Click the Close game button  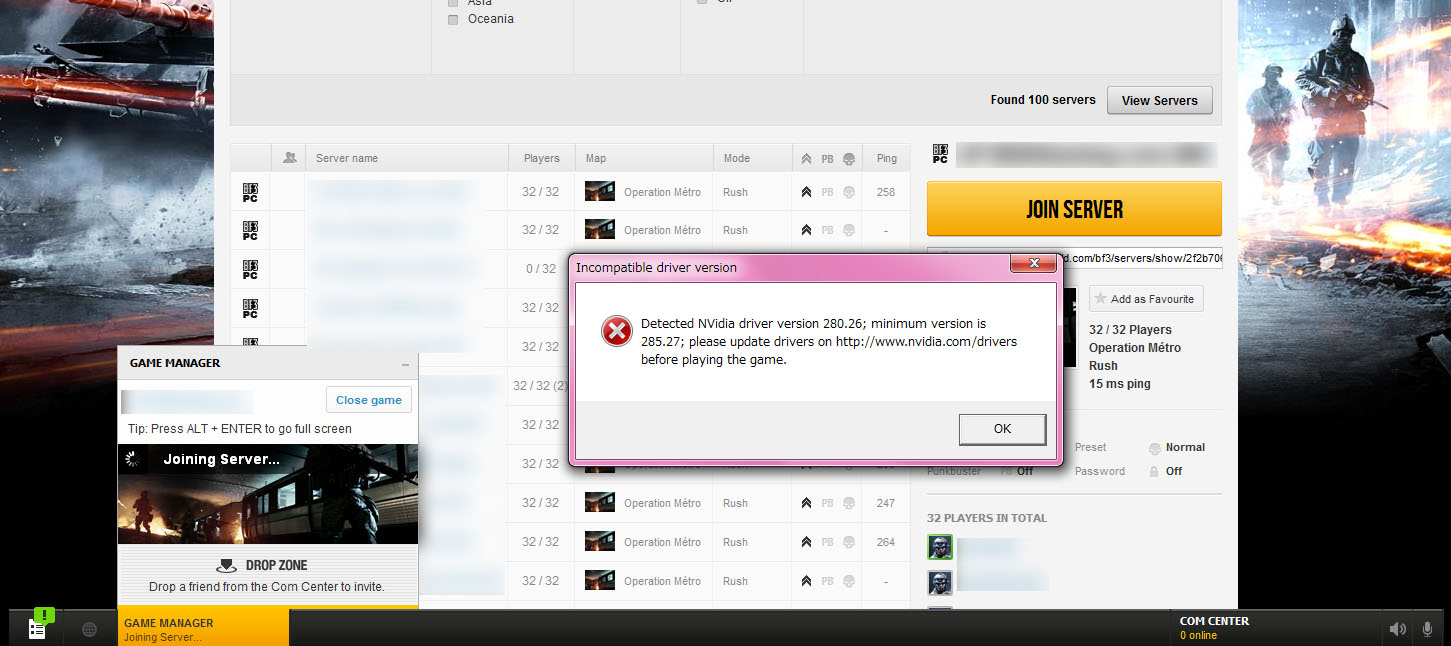(x=368, y=400)
